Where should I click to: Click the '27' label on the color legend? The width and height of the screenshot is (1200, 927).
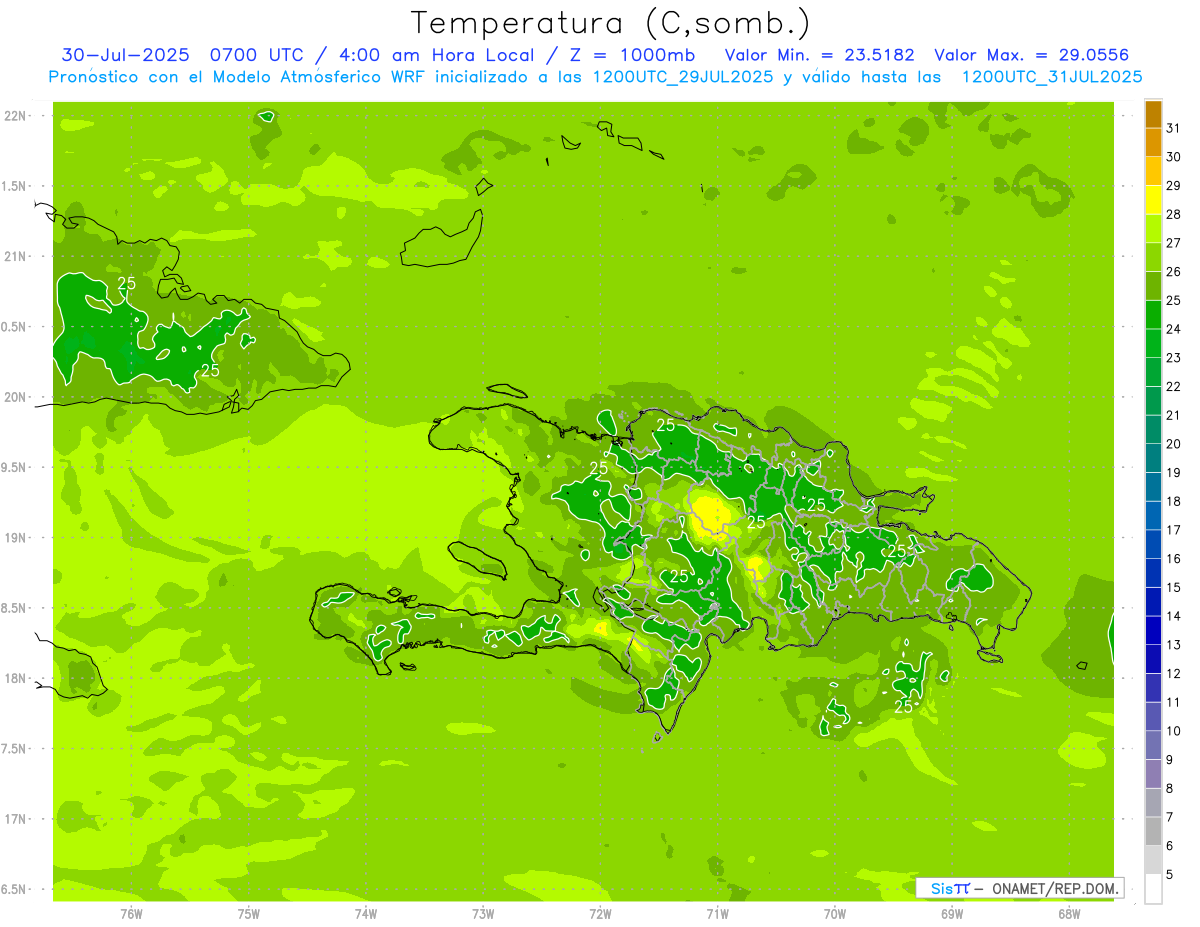[x=1173, y=243]
